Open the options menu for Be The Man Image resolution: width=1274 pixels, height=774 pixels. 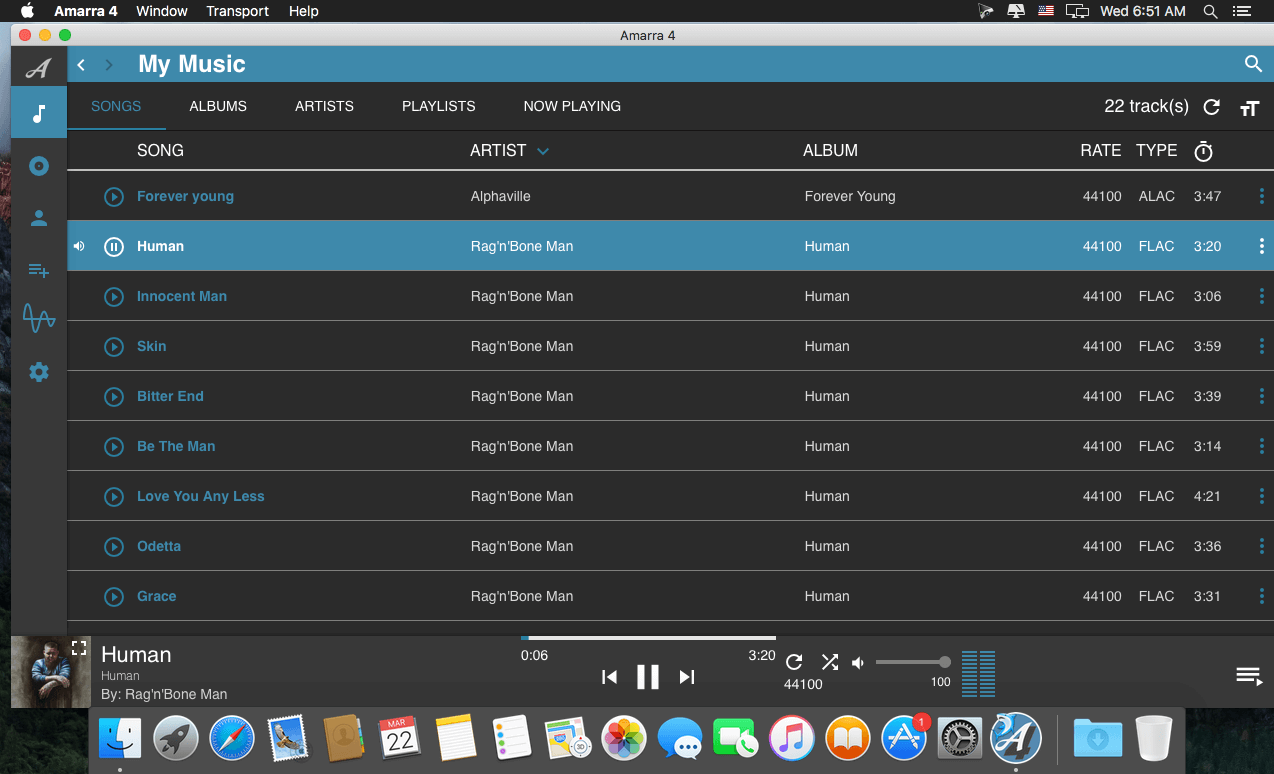(x=1261, y=446)
